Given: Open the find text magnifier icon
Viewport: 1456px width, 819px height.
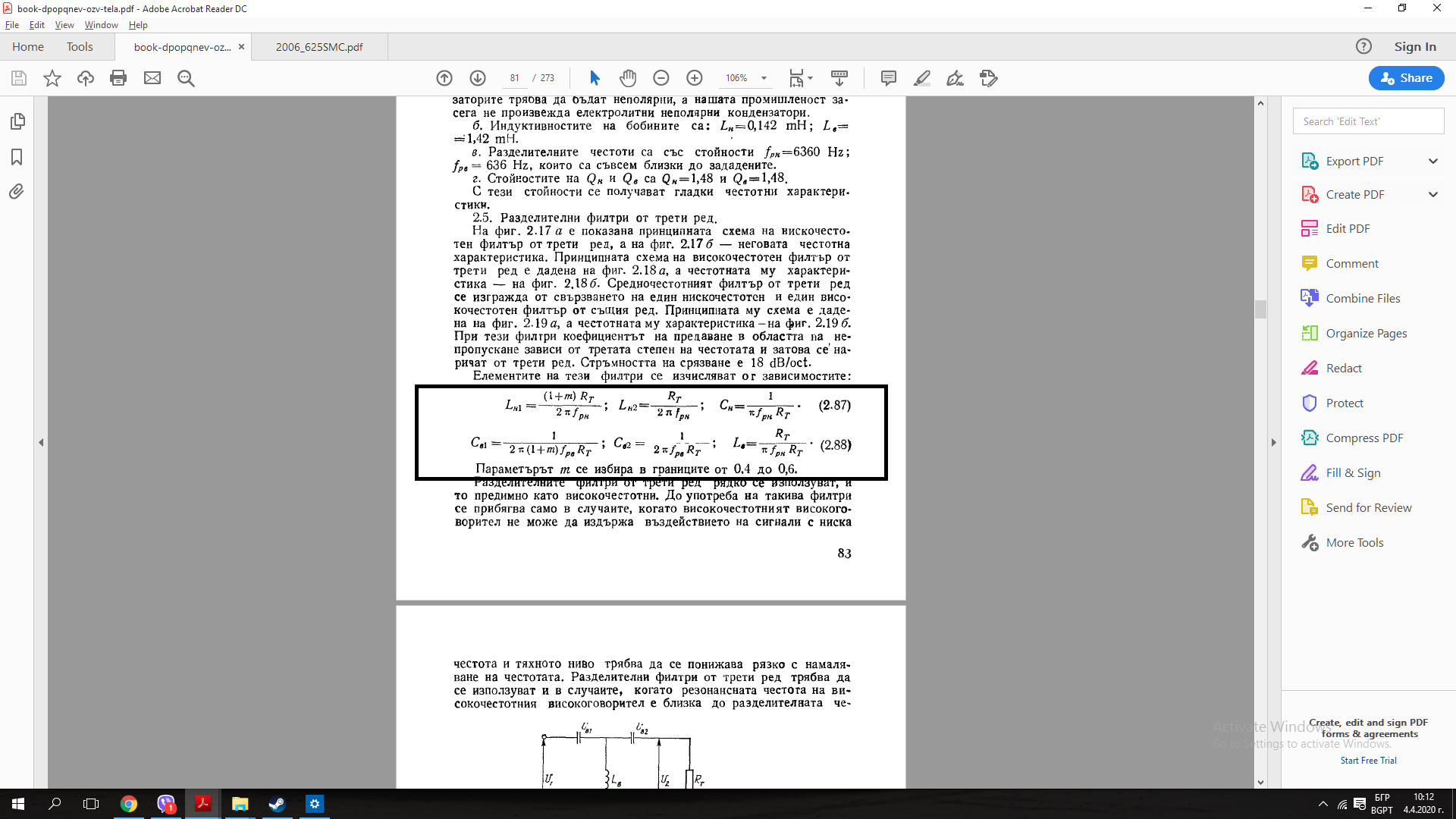Looking at the screenshot, I should (186, 78).
